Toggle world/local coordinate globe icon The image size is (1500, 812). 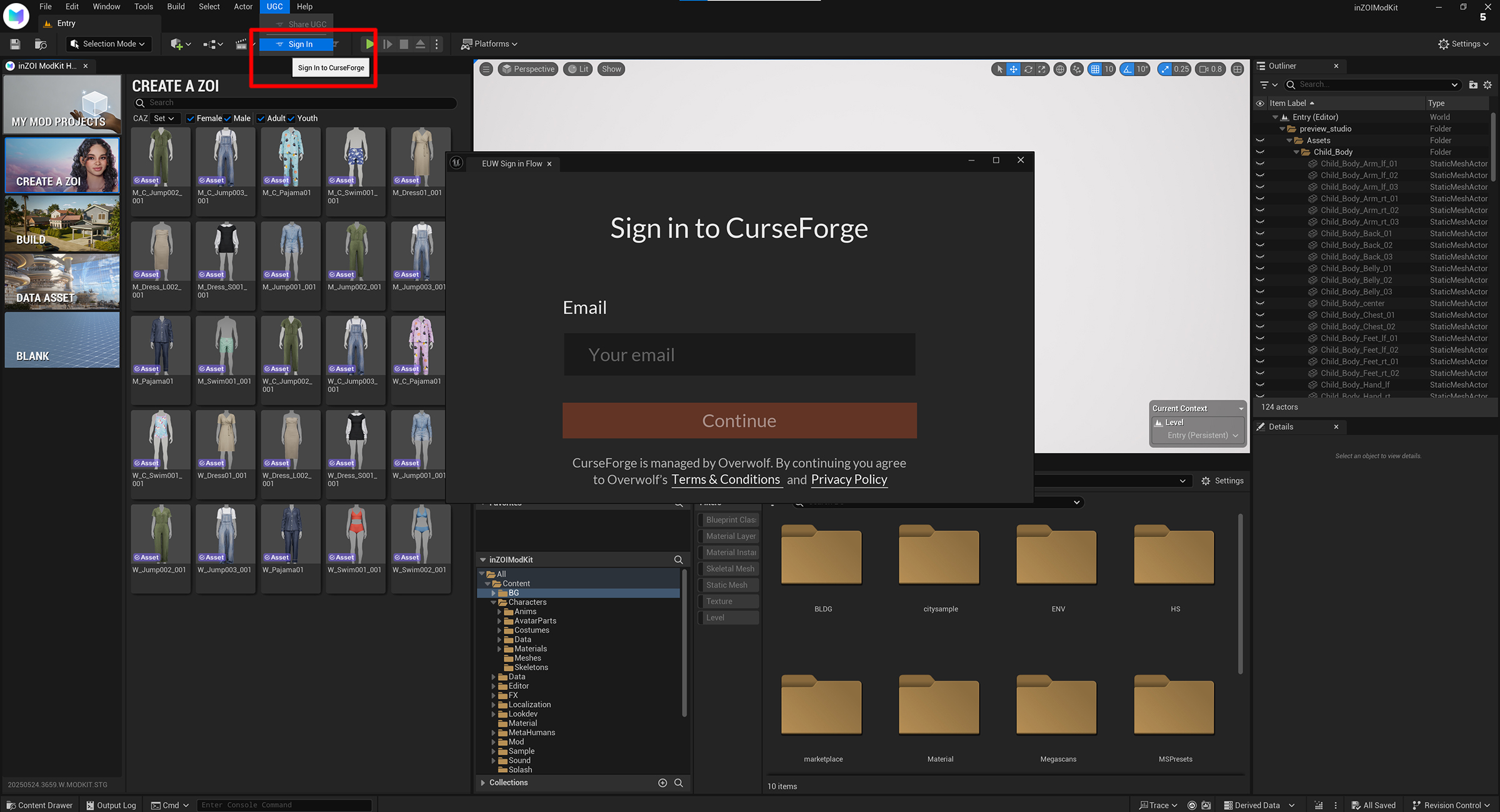(1060, 69)
